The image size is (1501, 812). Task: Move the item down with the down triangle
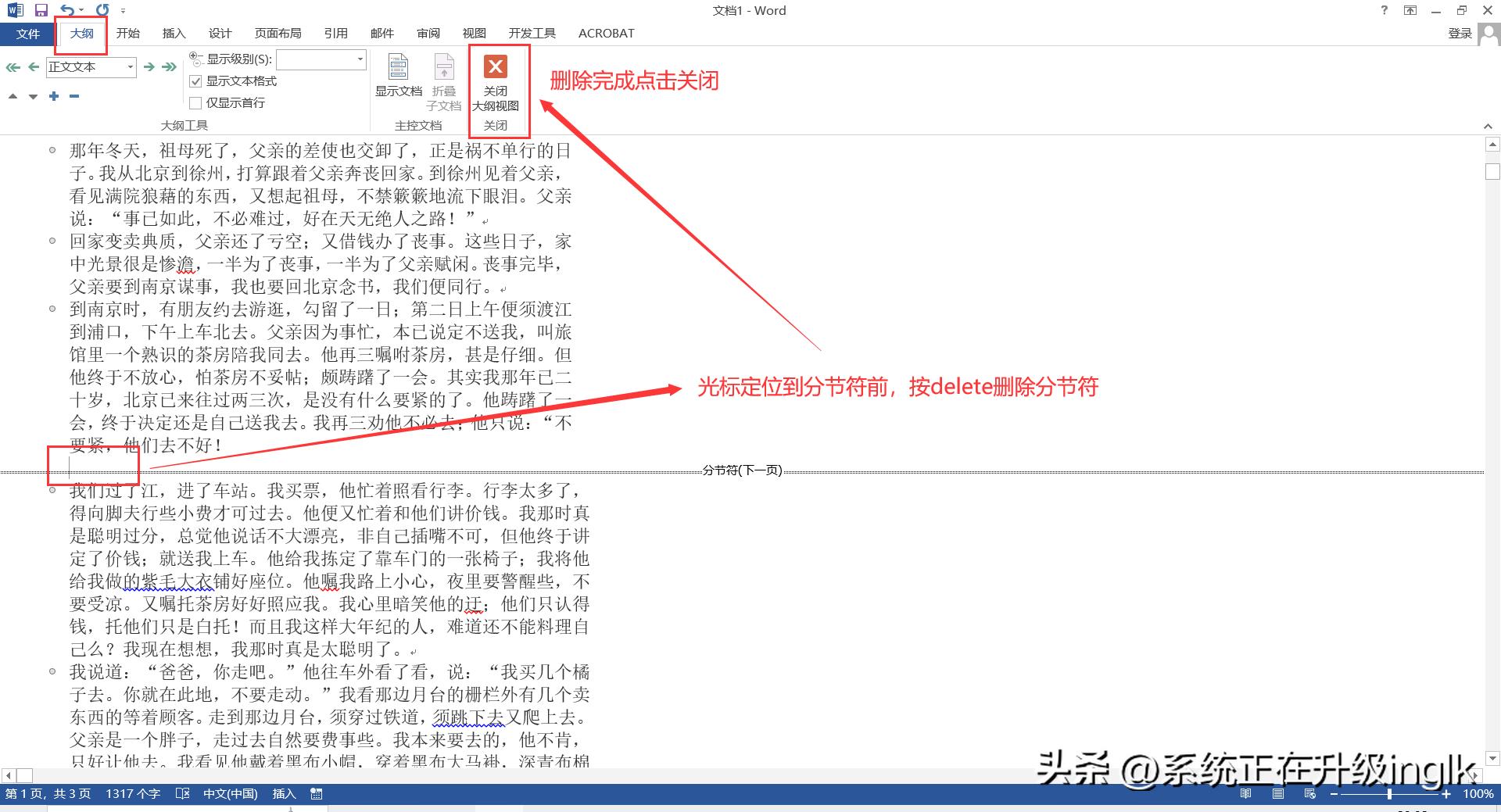[33, 96]
